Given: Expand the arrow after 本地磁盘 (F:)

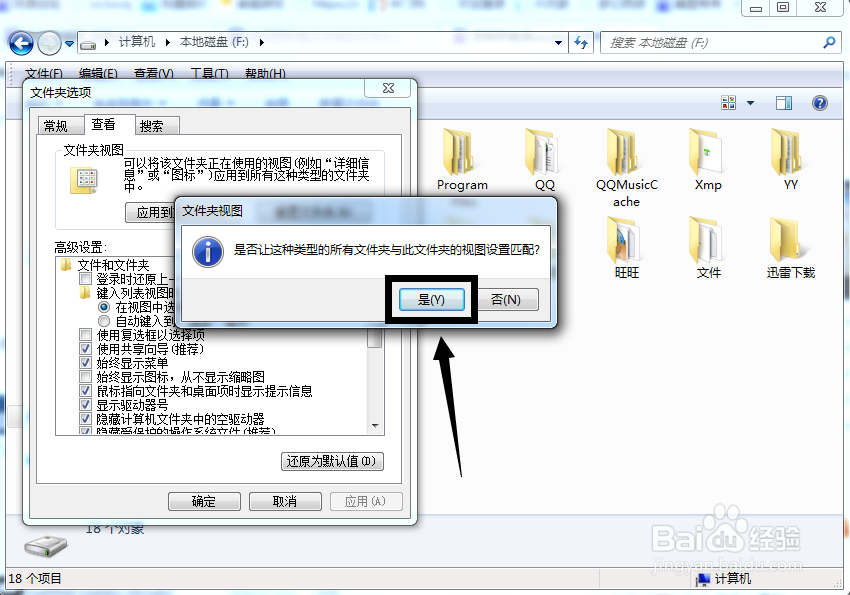Looking at the screenshot, I should click(x=262, y=42).
